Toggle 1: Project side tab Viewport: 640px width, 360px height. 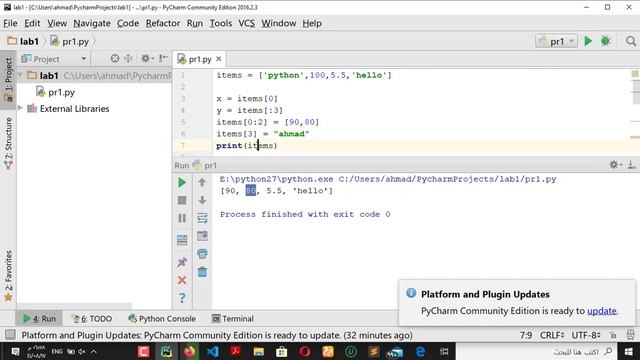click(8, 79)
